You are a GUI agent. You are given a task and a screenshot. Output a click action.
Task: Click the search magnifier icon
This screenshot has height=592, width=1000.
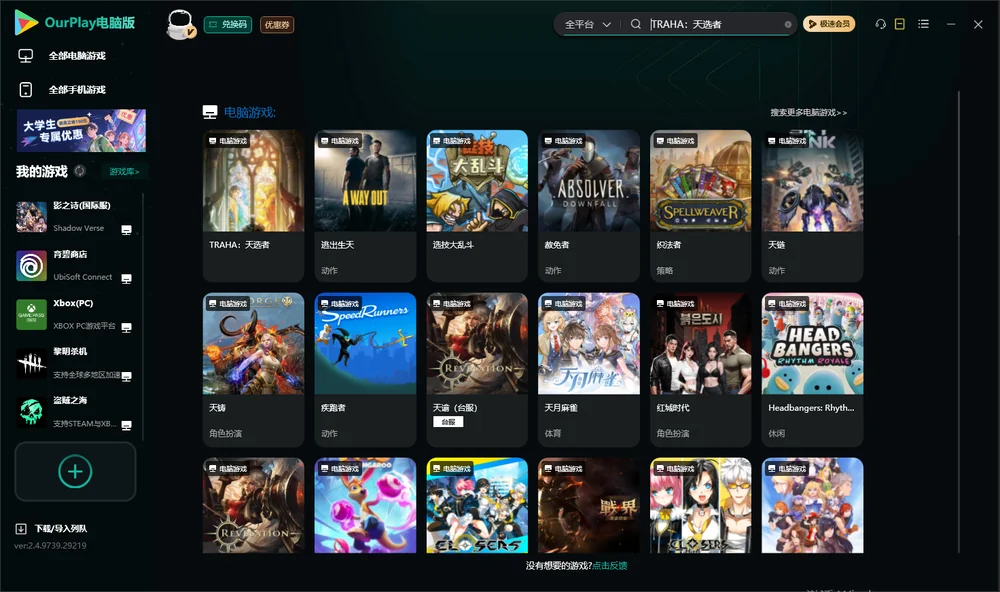635,24
